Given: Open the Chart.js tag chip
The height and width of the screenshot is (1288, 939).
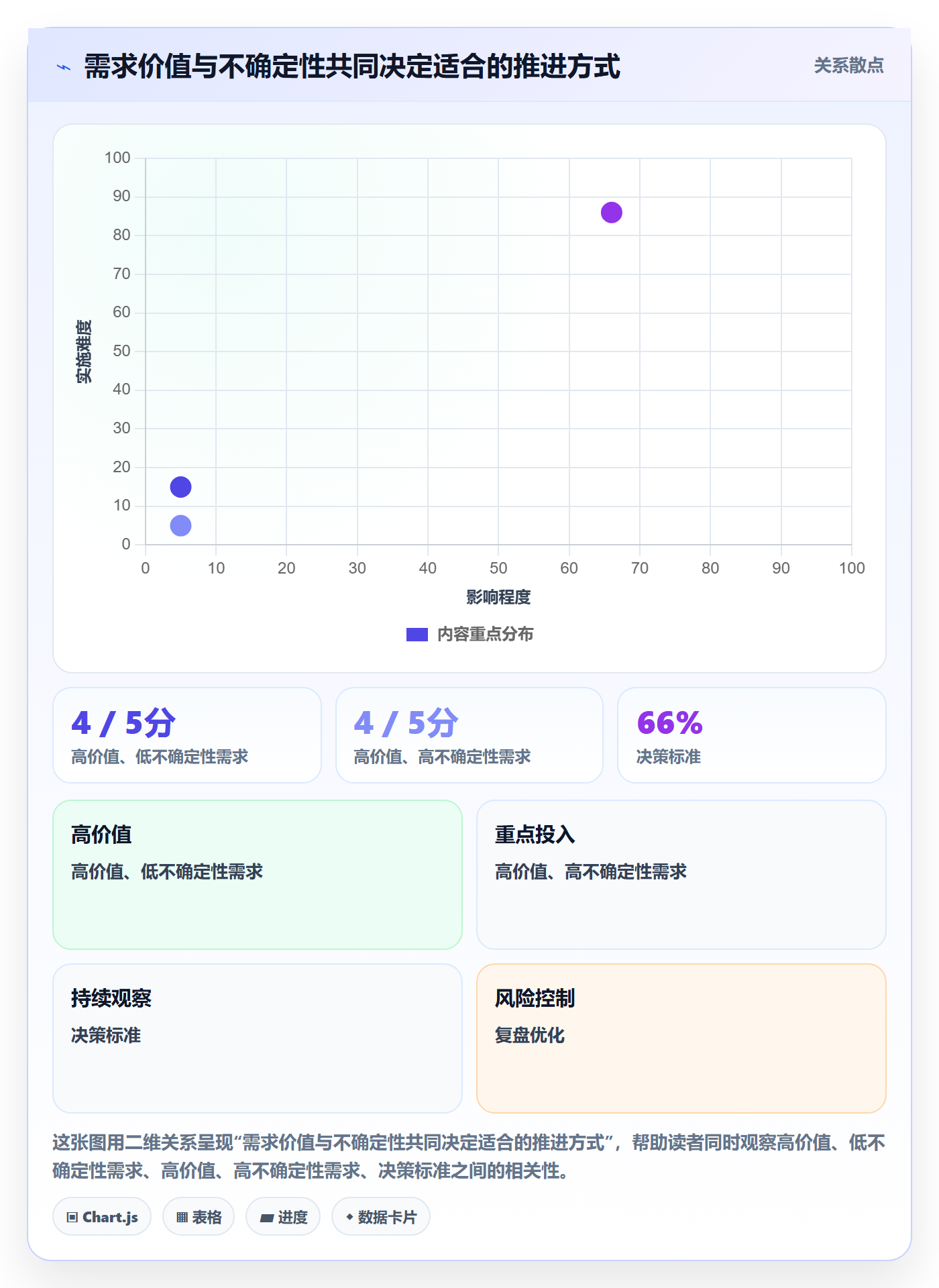Looking at the screenshot, I should click(x=102, y=1217).
